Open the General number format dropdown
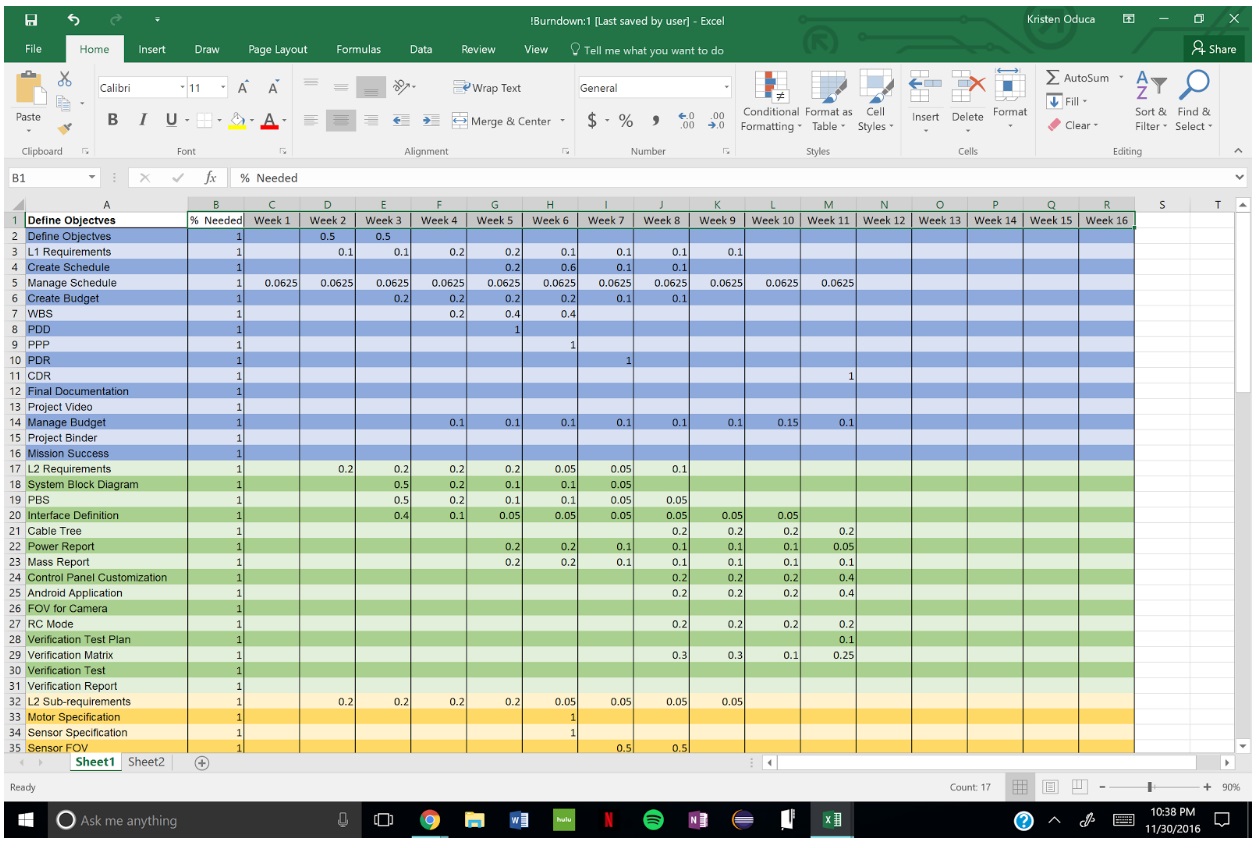Screen dimensions: 1259x848 tap(727, 88)
